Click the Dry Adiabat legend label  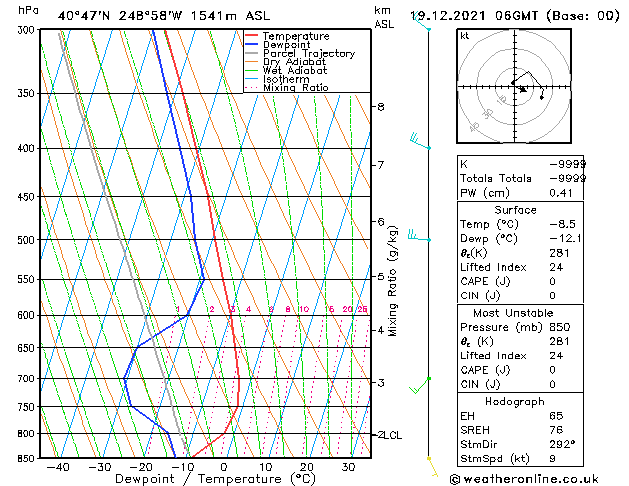click(x=294, y=62)
